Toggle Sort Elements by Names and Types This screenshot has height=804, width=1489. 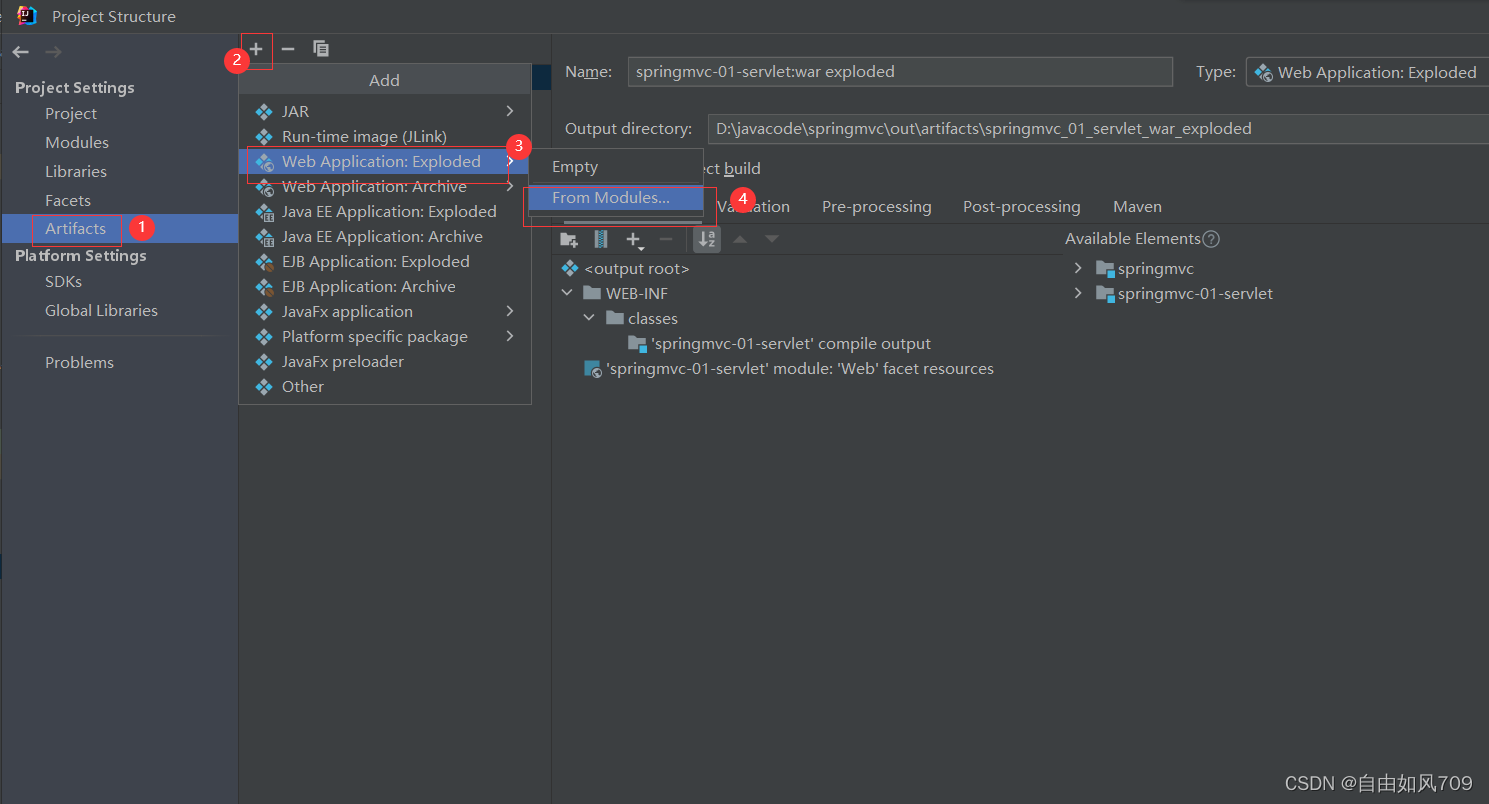point(707,239)
